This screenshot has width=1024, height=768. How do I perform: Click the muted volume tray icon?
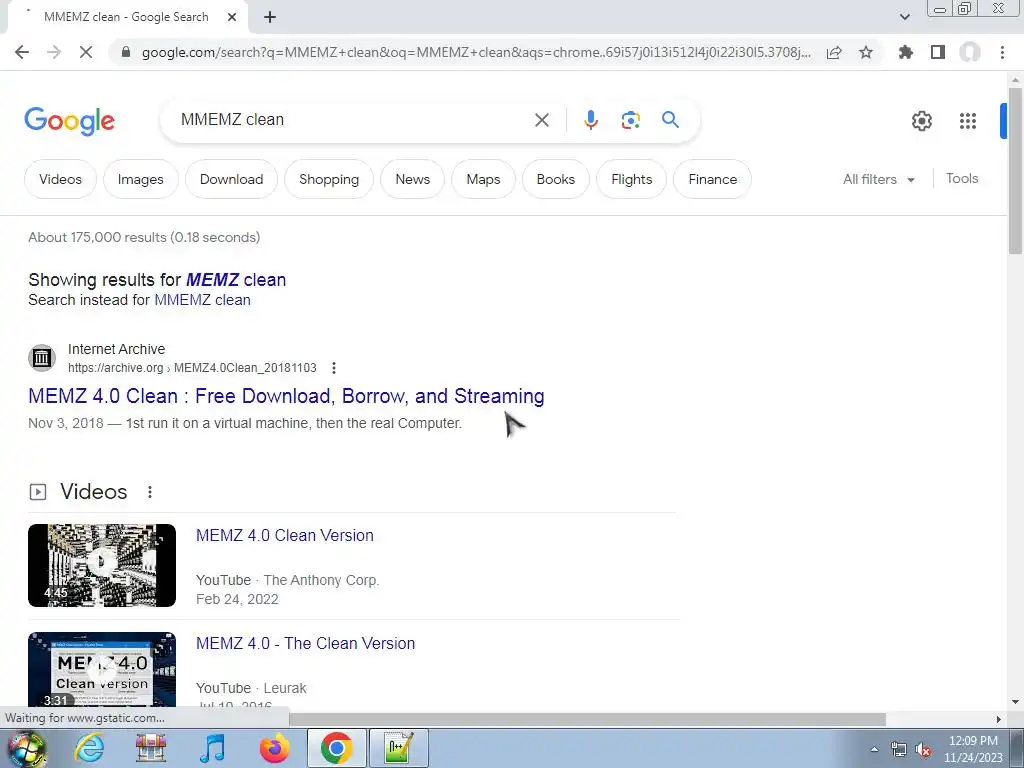(923, 750)
